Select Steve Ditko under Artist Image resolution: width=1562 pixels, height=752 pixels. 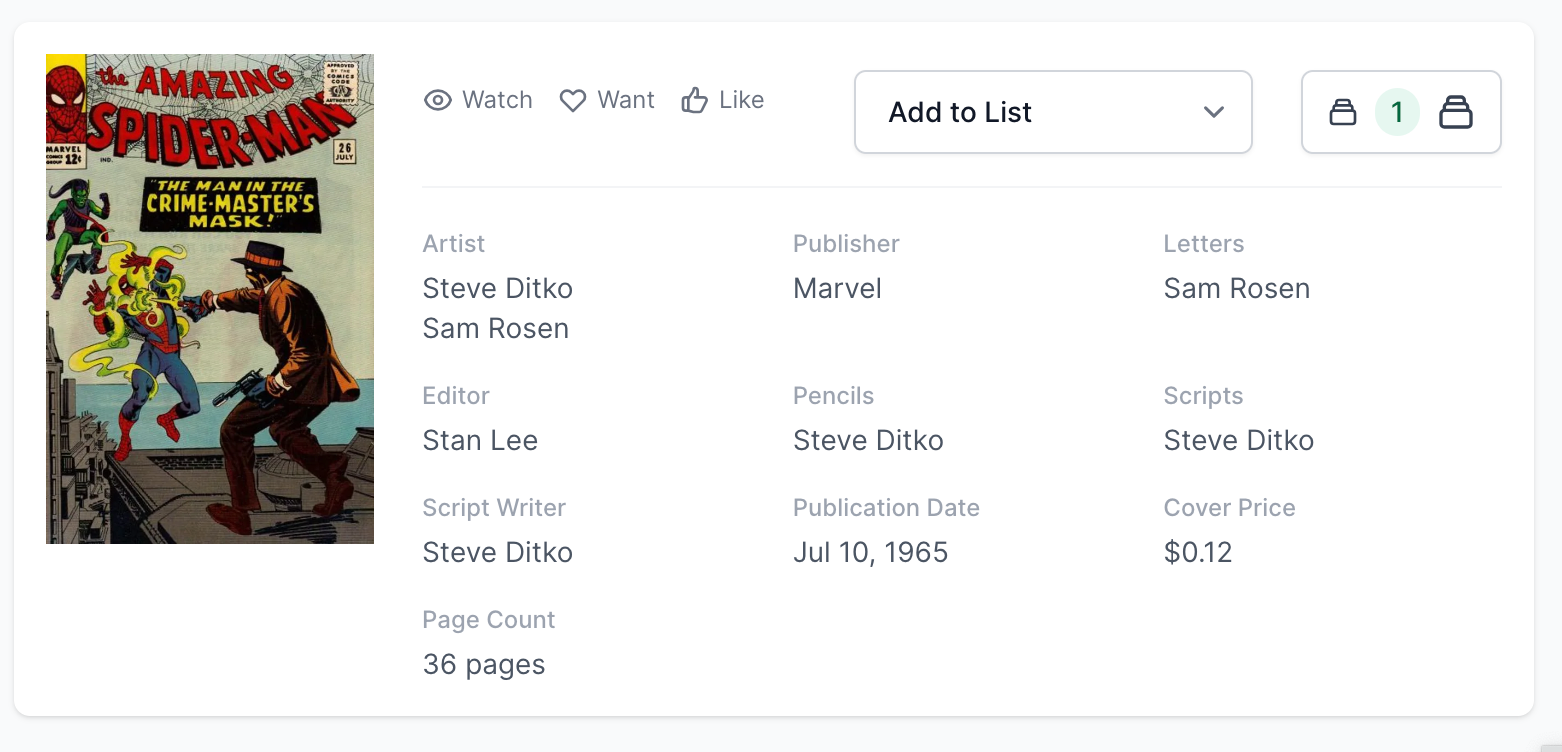point(497,288)
